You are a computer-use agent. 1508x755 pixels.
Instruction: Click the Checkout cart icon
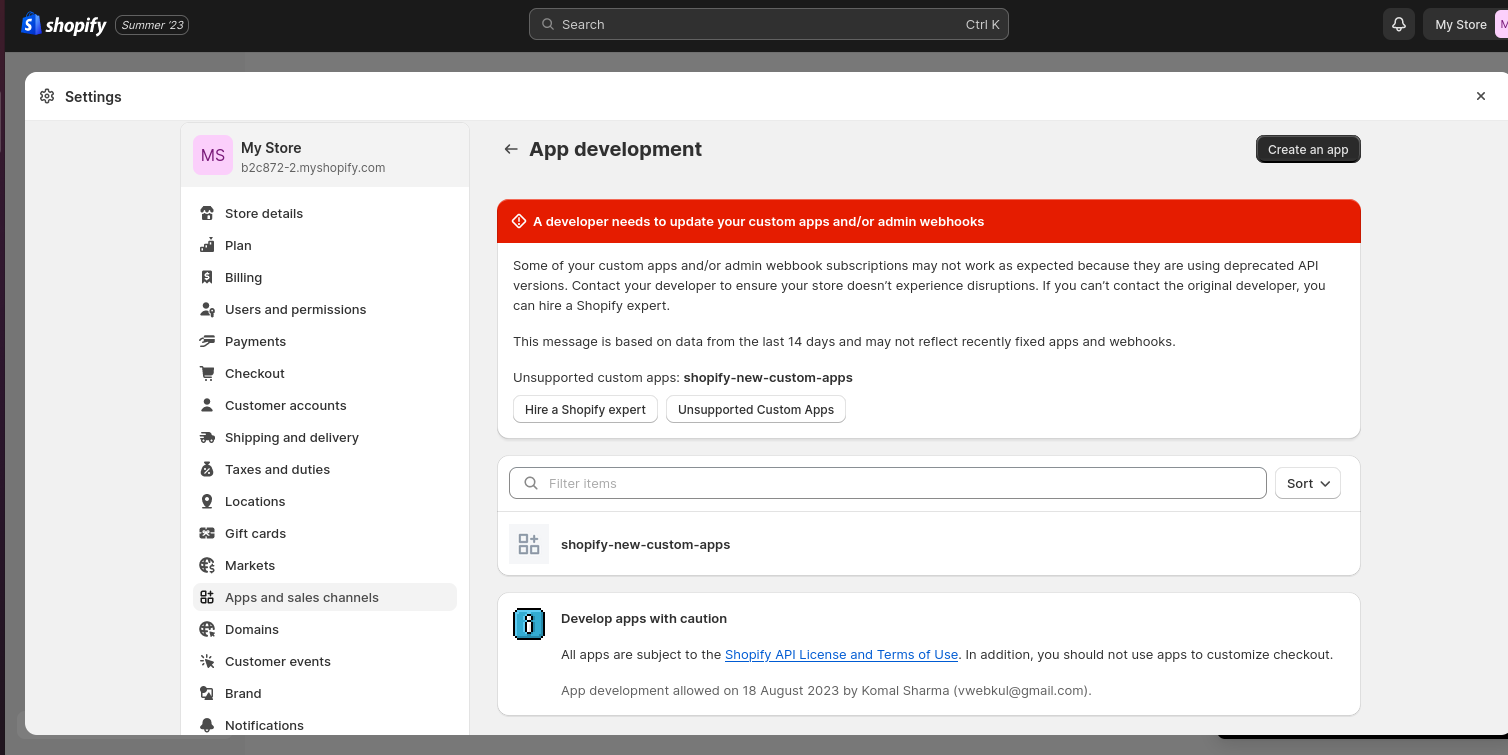click(207, 373)
